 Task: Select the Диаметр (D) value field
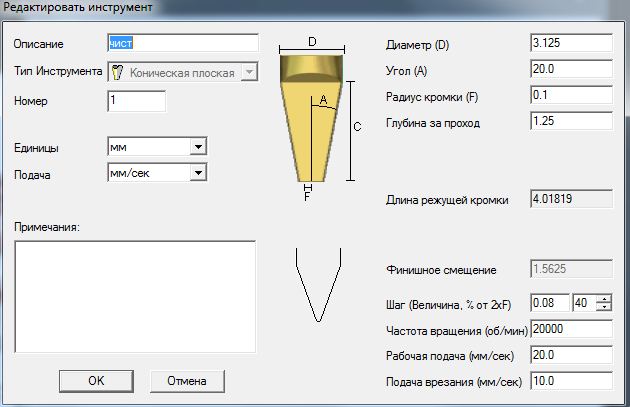click(x=571, y=44)
